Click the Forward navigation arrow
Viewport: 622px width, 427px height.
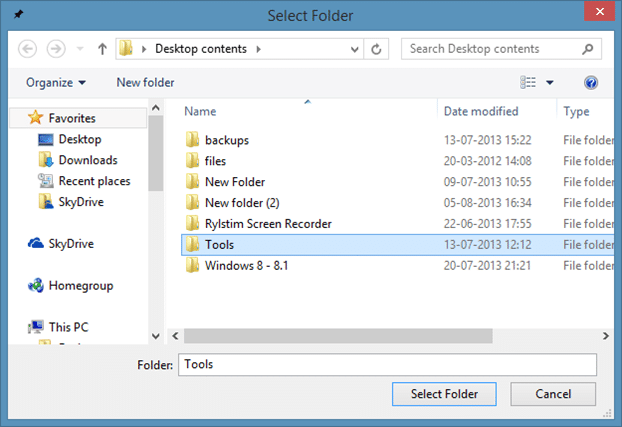tap(56, 49)
